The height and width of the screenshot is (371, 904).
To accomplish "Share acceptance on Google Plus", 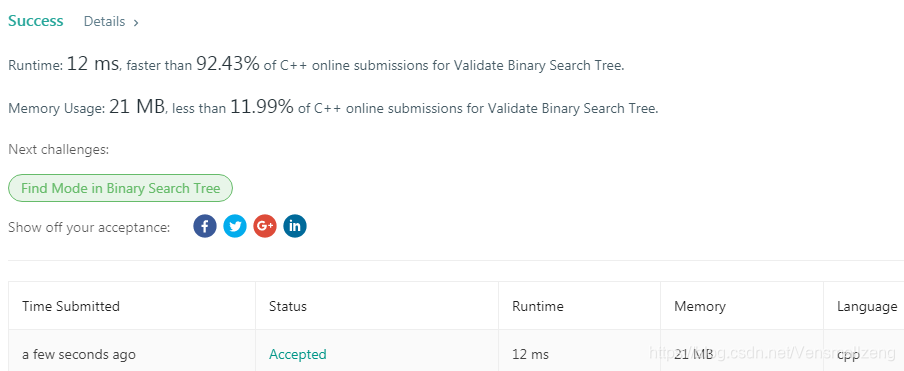I will [x=265, y=226].
